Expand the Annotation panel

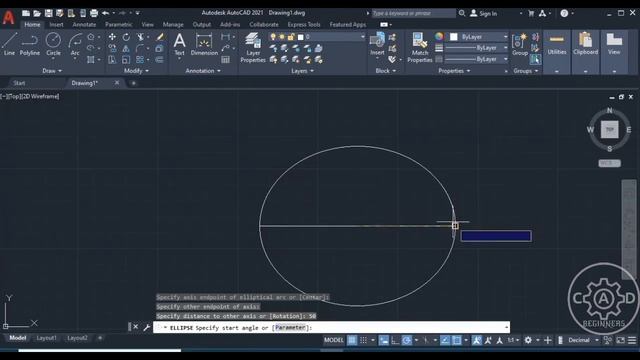click(x=203, y=71)
